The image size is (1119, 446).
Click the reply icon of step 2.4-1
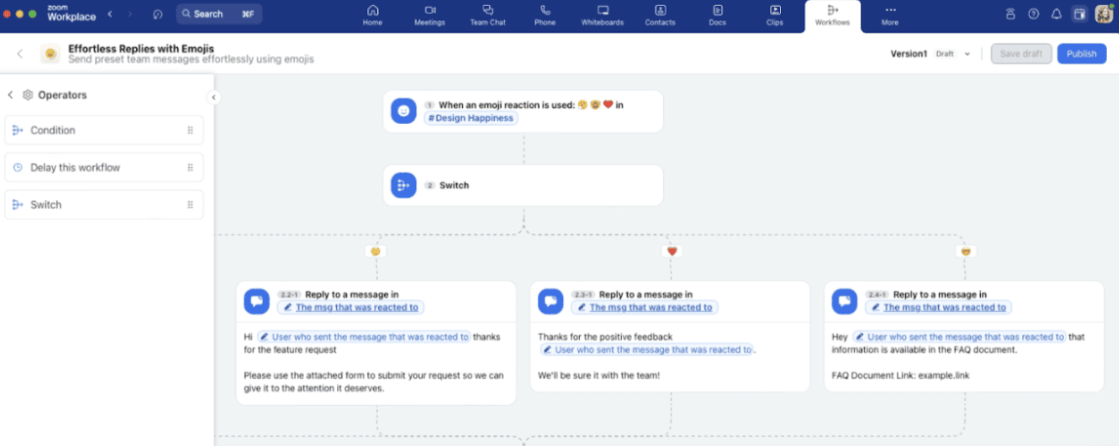click(x=845, y=301)
